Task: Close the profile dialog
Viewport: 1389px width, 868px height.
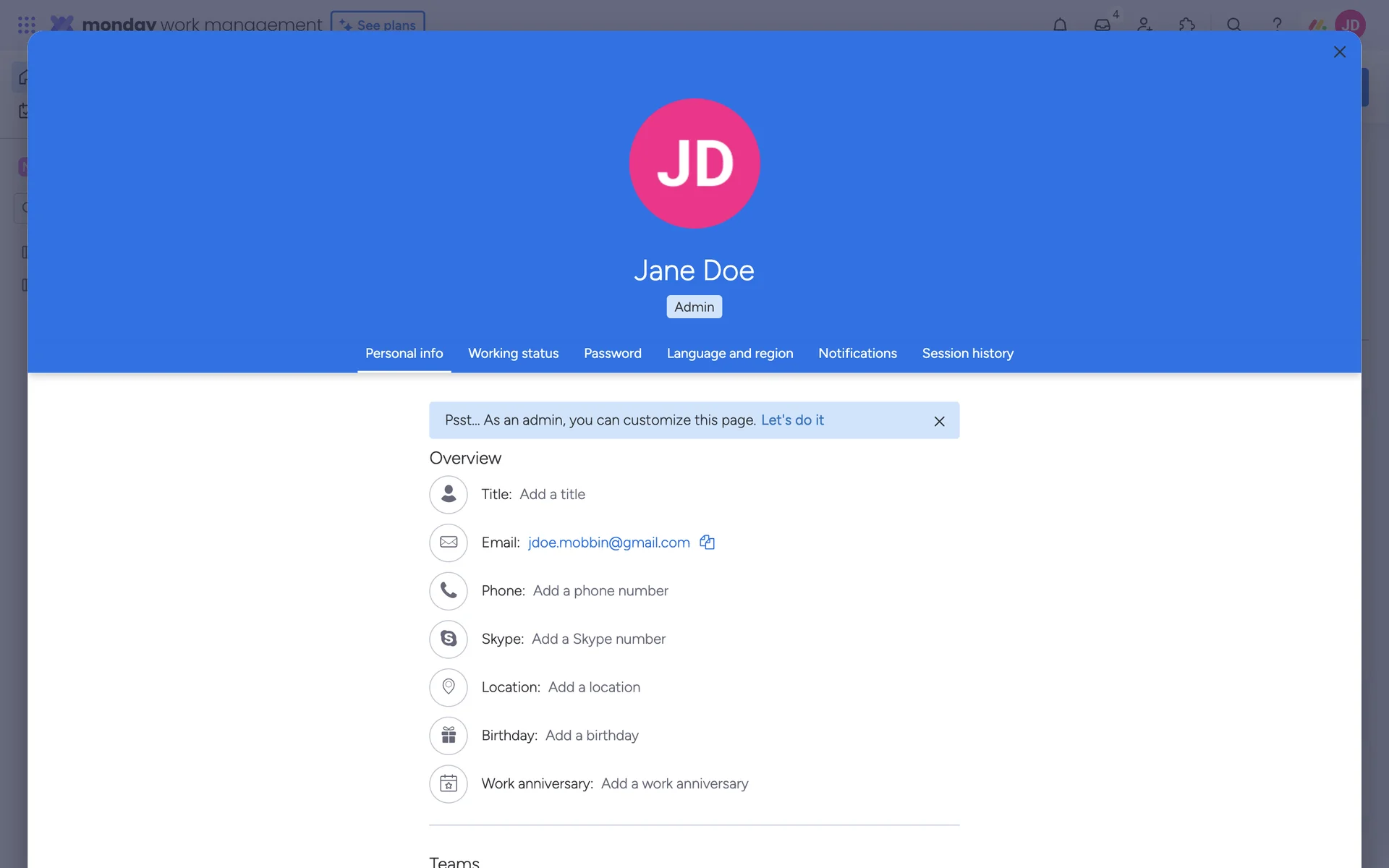Action: tap(1339, 52)
